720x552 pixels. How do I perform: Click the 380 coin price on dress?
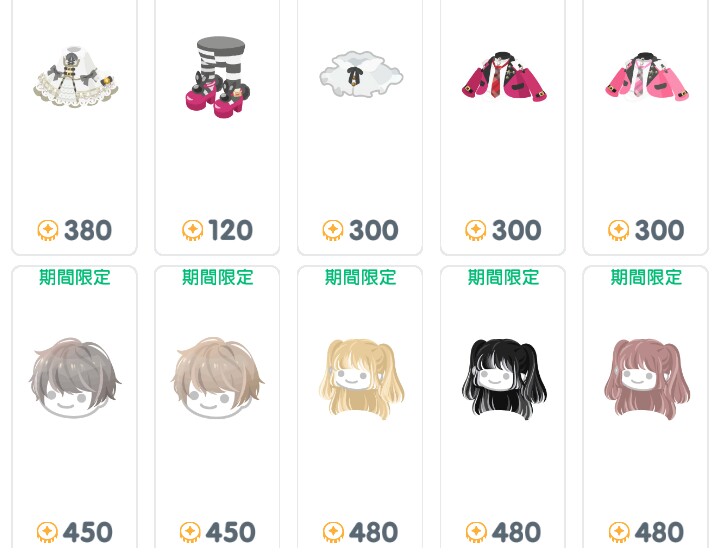[x=88, y=230]
